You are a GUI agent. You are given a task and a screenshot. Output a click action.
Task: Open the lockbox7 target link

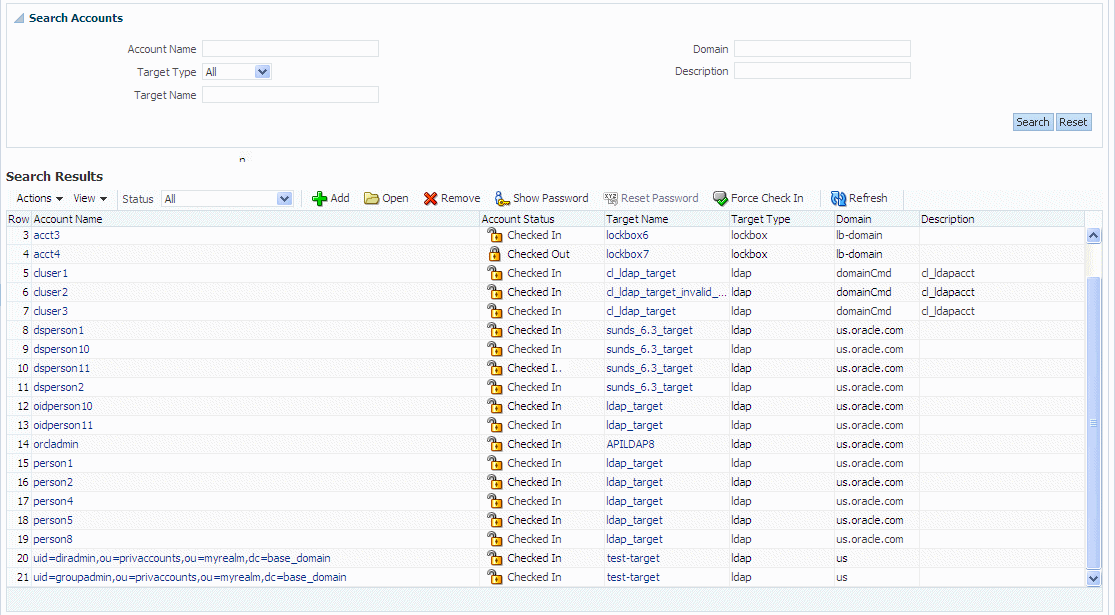tap(627, 254)
